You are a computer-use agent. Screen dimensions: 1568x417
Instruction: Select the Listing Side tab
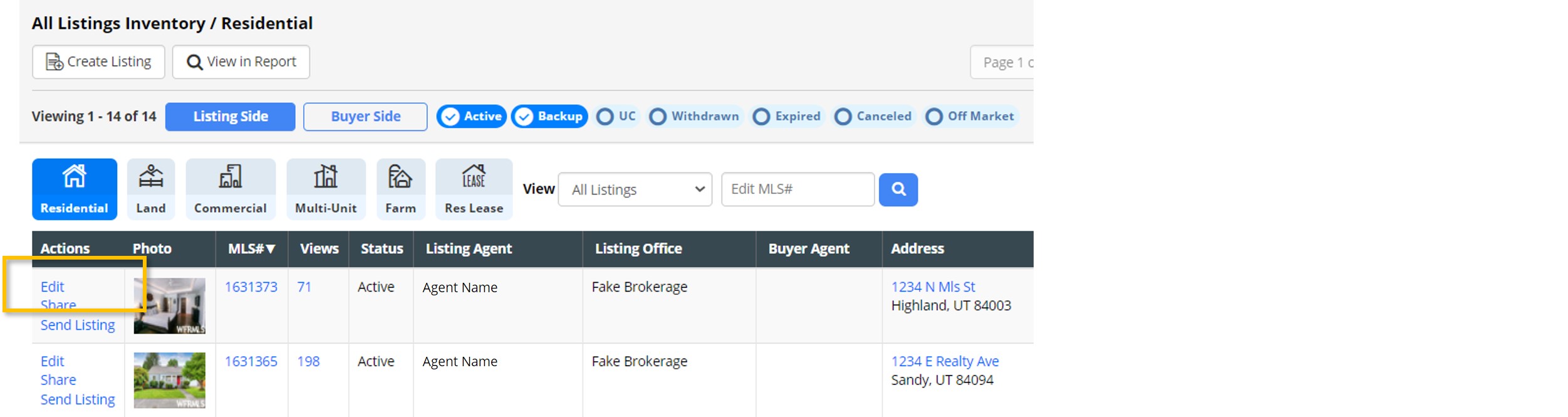(230, 117)
